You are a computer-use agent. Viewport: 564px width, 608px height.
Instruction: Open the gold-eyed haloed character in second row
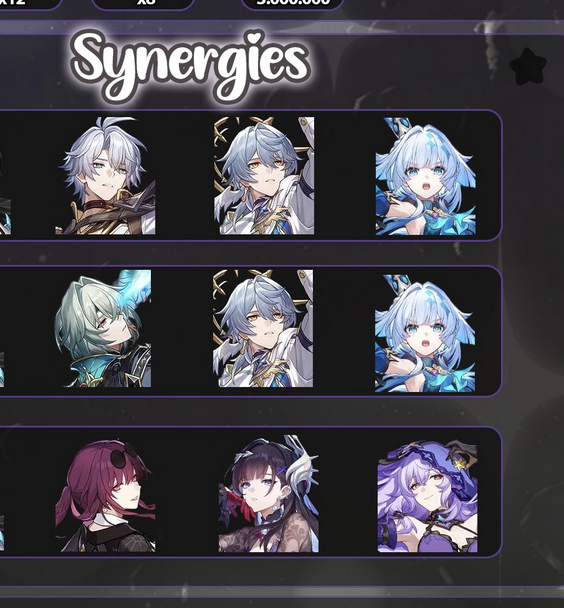(263, 328)
